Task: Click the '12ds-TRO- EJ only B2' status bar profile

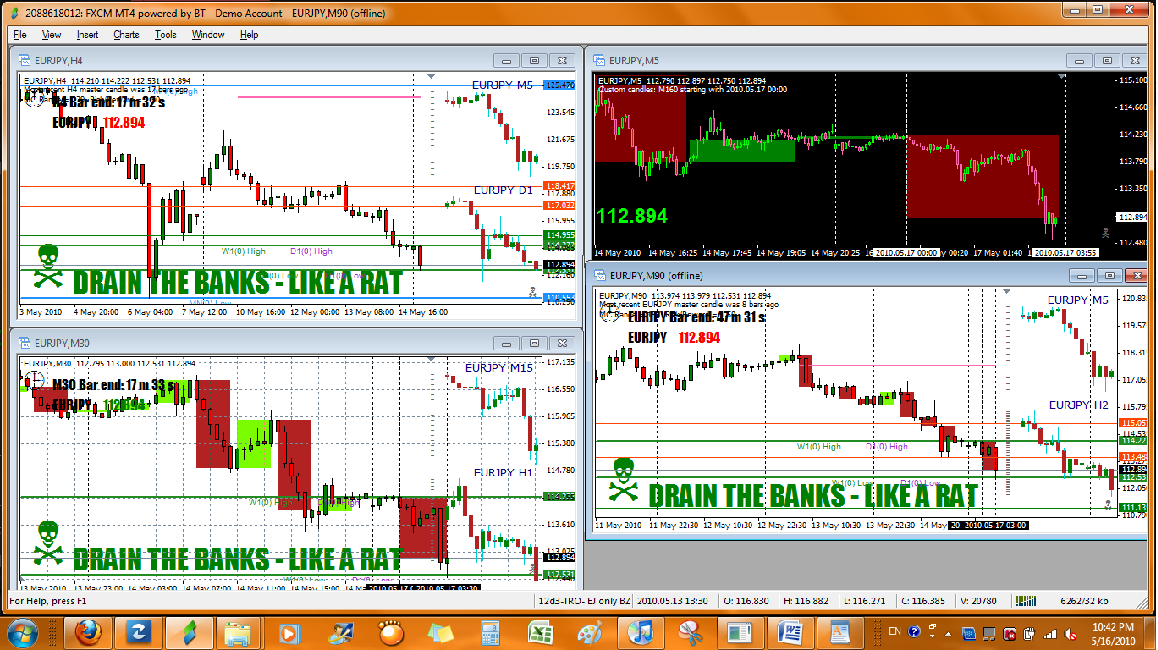Action: pyautogui.click(x=584, y=601)
